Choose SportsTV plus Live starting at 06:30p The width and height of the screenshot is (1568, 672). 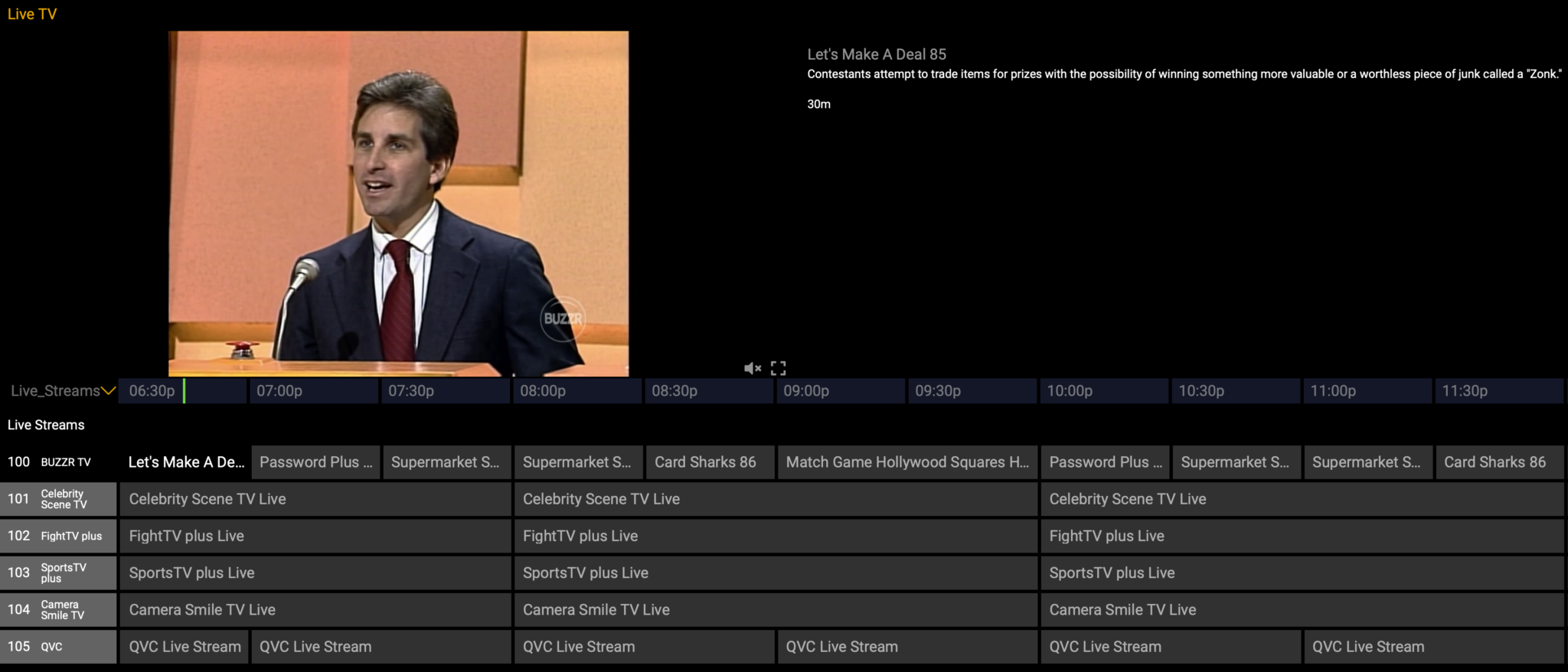[315, 573]
